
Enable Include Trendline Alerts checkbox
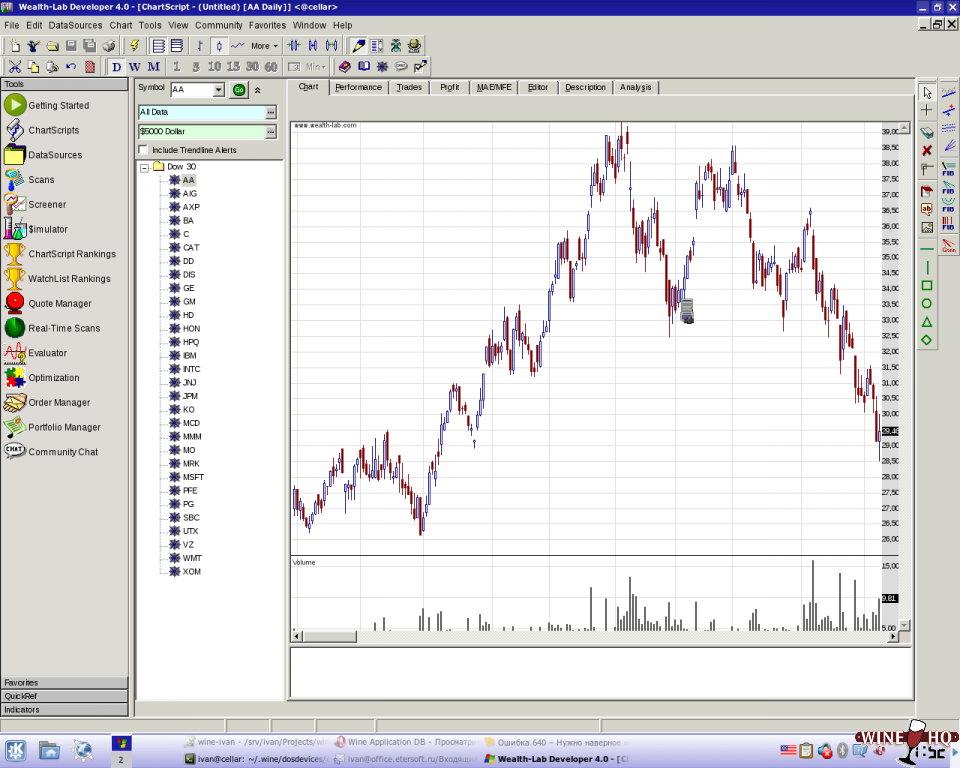143,150
